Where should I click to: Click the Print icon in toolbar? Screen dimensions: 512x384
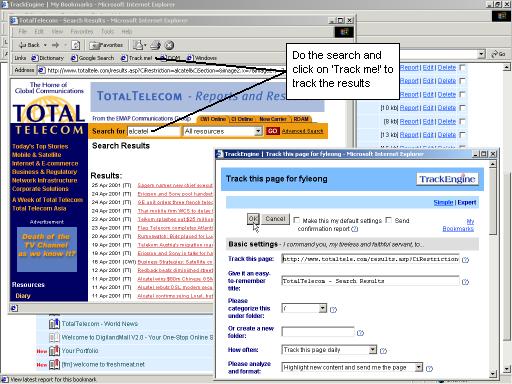(x=155, y=45)
